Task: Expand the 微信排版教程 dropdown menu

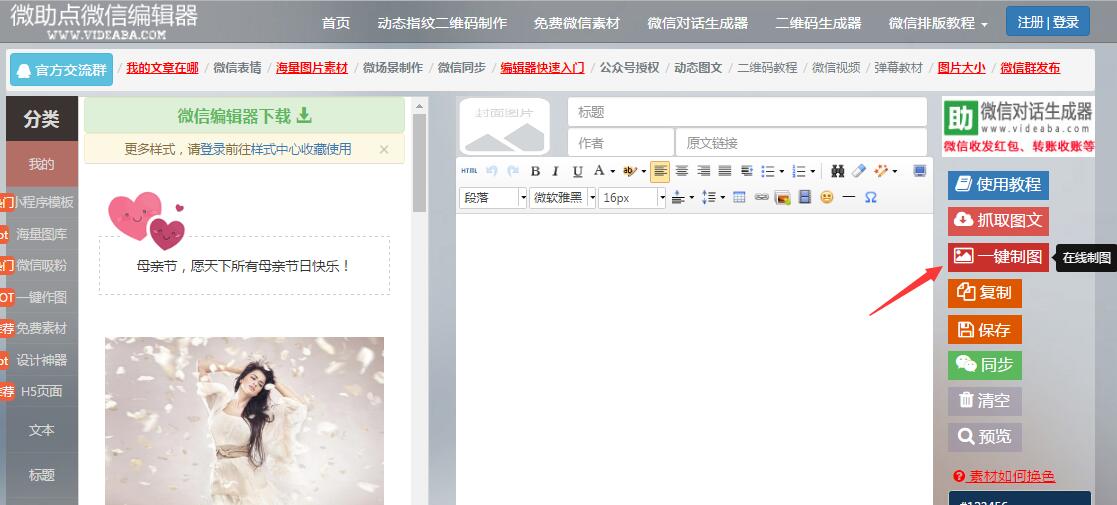Action: (x=938, y=23)
